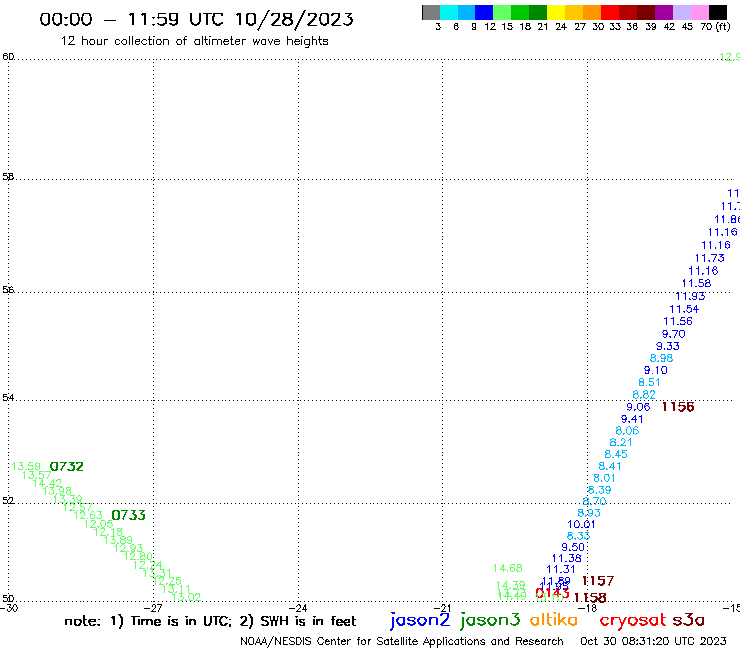Image resolution: width=740 pixels, height=650 pixels.
Task: Pick the orange 30 ft legend swatch
Action: [592, 12]
